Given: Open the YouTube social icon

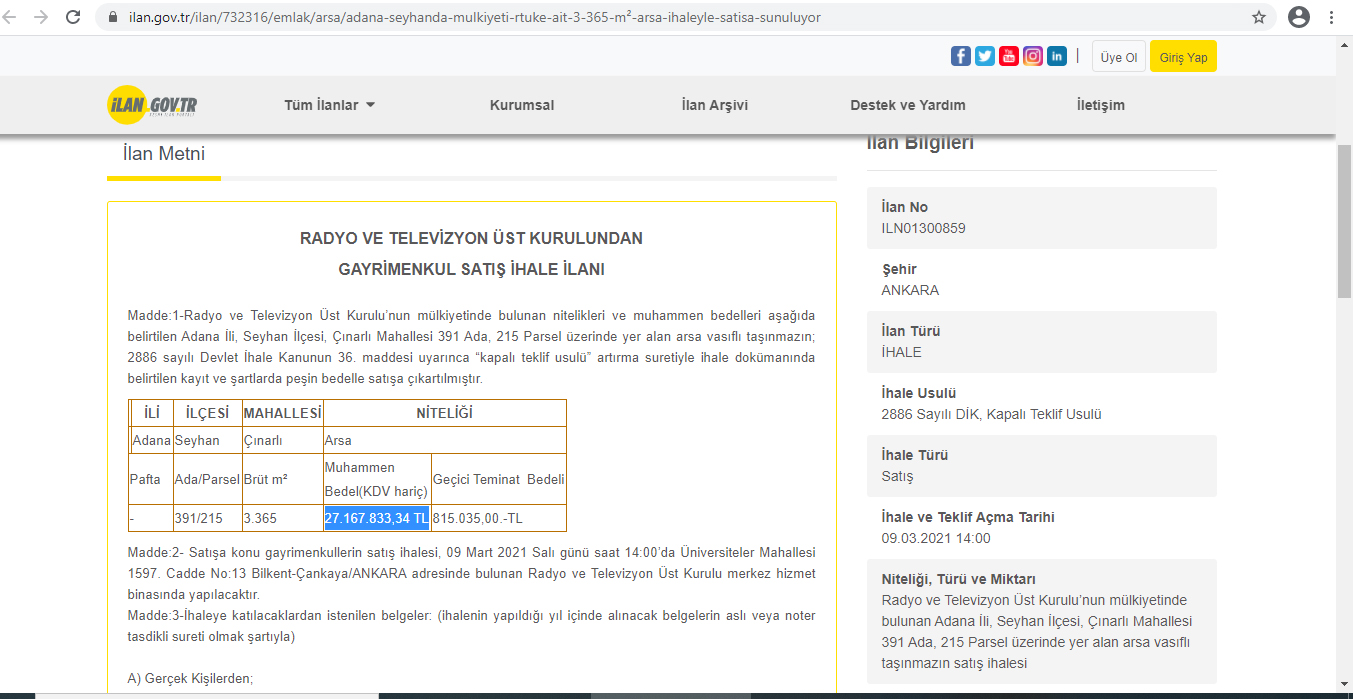Looking at the screenshot, I should [x=1009, y=57].
